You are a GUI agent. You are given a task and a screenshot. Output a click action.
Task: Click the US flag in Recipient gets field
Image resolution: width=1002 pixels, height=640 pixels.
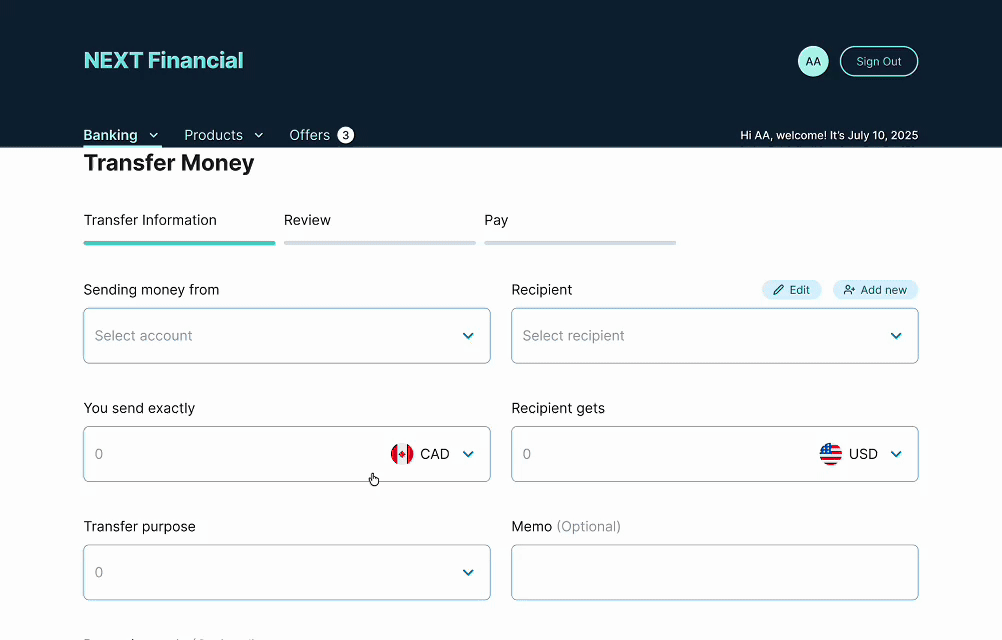tap(831, 453)
